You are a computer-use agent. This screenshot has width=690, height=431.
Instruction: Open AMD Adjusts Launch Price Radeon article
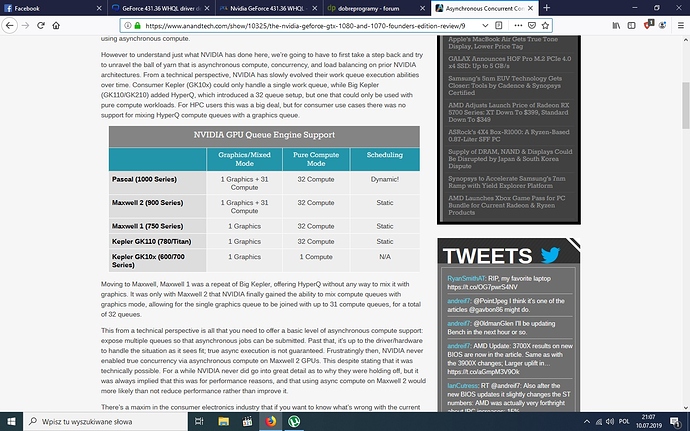pyautogui.click(x=509, y=112)
